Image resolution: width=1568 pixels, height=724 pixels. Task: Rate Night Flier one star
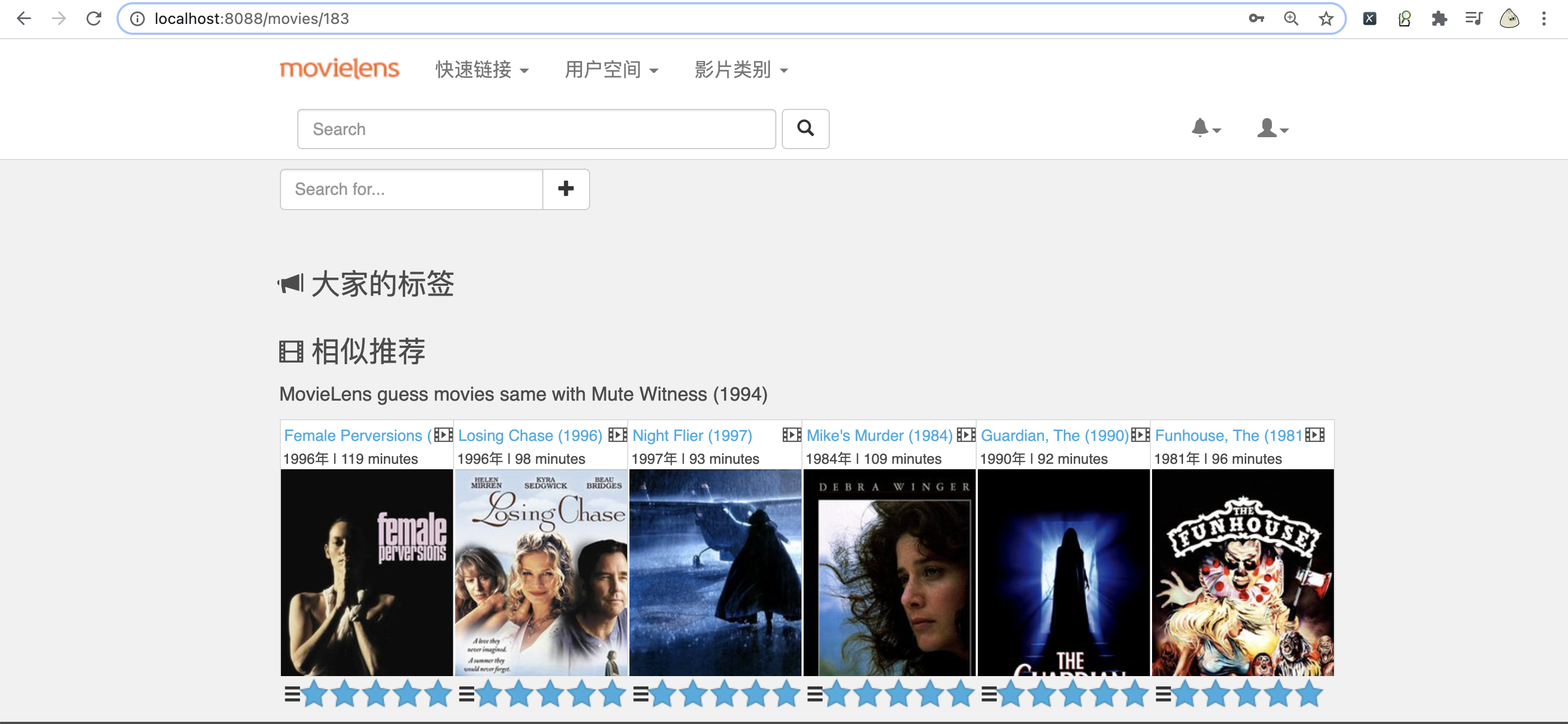pos(662,694)
